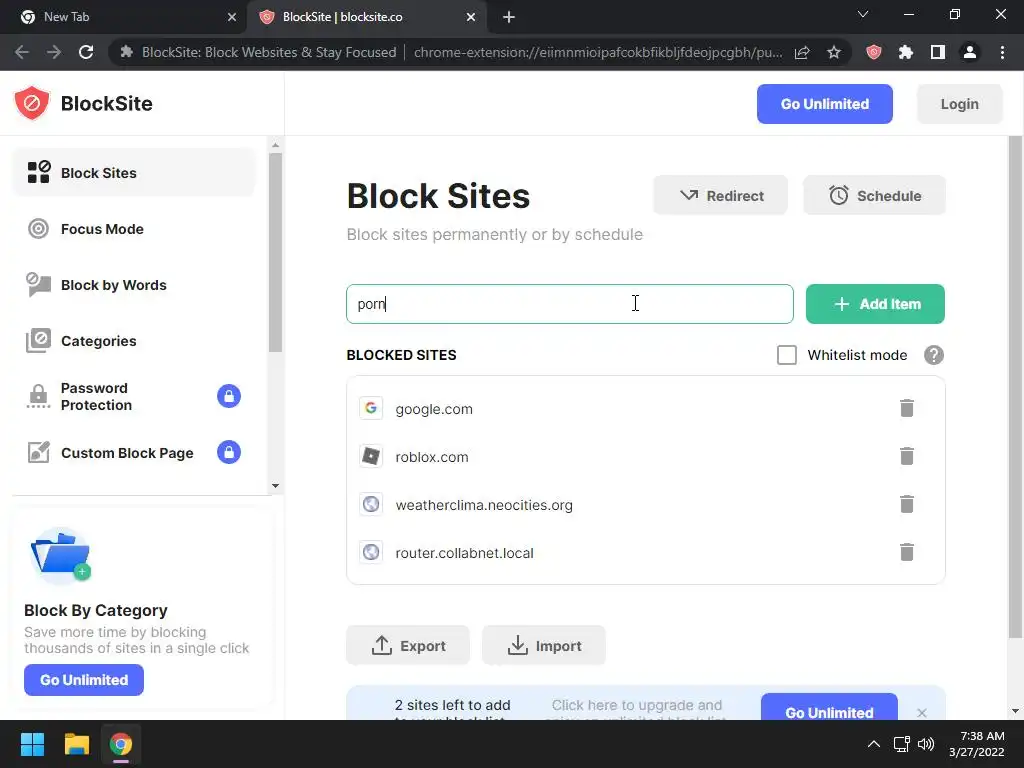
Task: Click the roblox.com favicon
Action: pyautogui.click(x=371, y=456)
